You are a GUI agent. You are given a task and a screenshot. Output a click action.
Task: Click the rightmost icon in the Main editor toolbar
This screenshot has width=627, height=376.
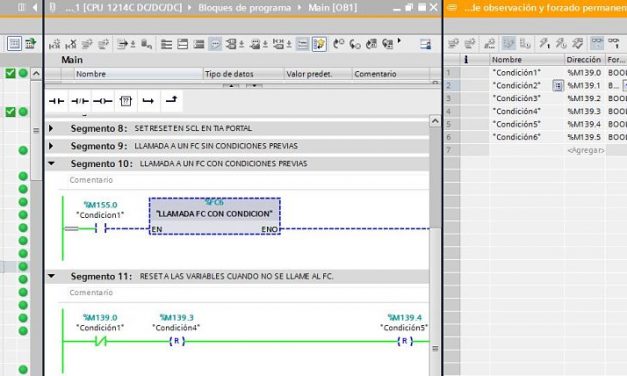pyautogui.click(x=425, y=44)
